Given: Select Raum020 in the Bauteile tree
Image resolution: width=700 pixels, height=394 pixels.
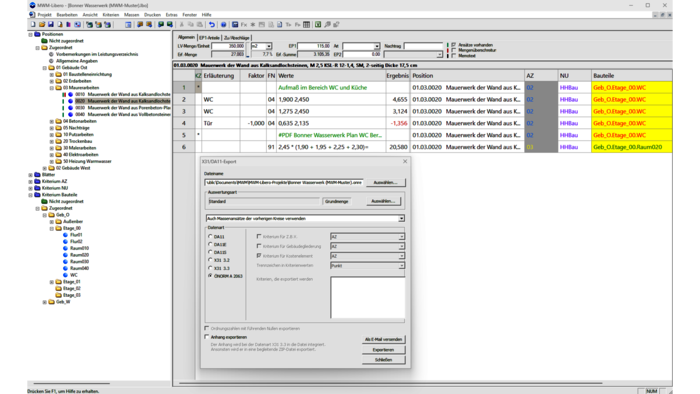Looking at the screenshot, I should click(79, 255).
